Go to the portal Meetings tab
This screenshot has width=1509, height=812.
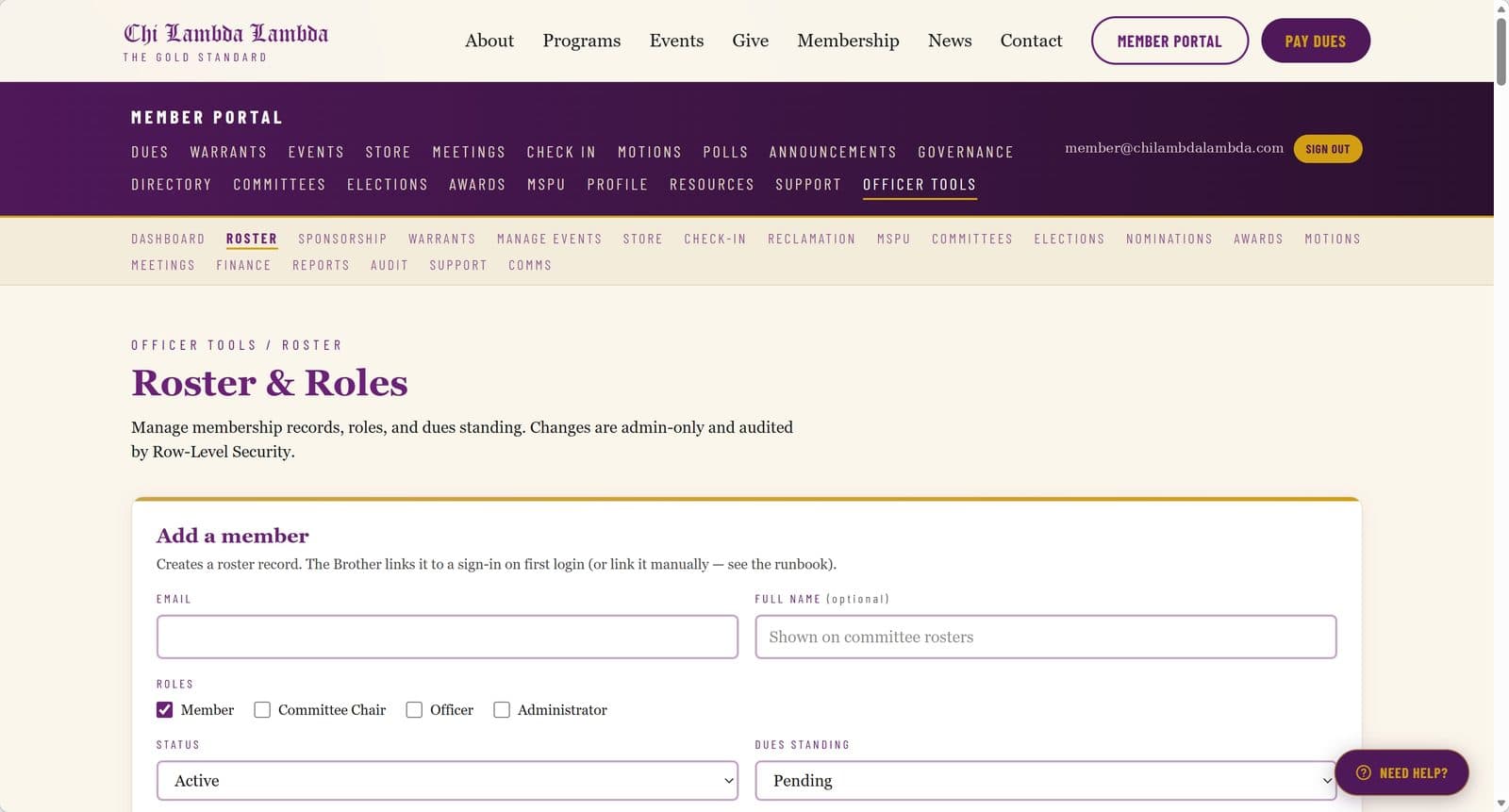(x=469, y=152)
